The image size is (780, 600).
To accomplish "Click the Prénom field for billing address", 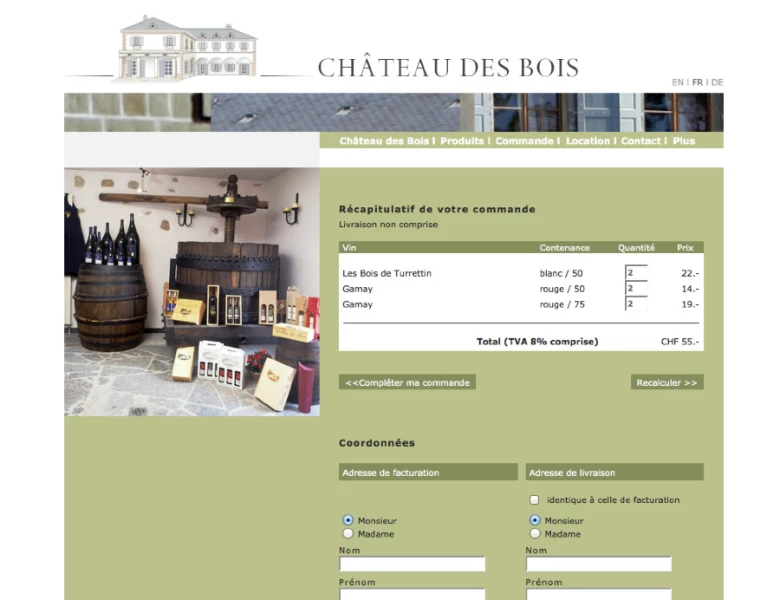I will [412, 595].
